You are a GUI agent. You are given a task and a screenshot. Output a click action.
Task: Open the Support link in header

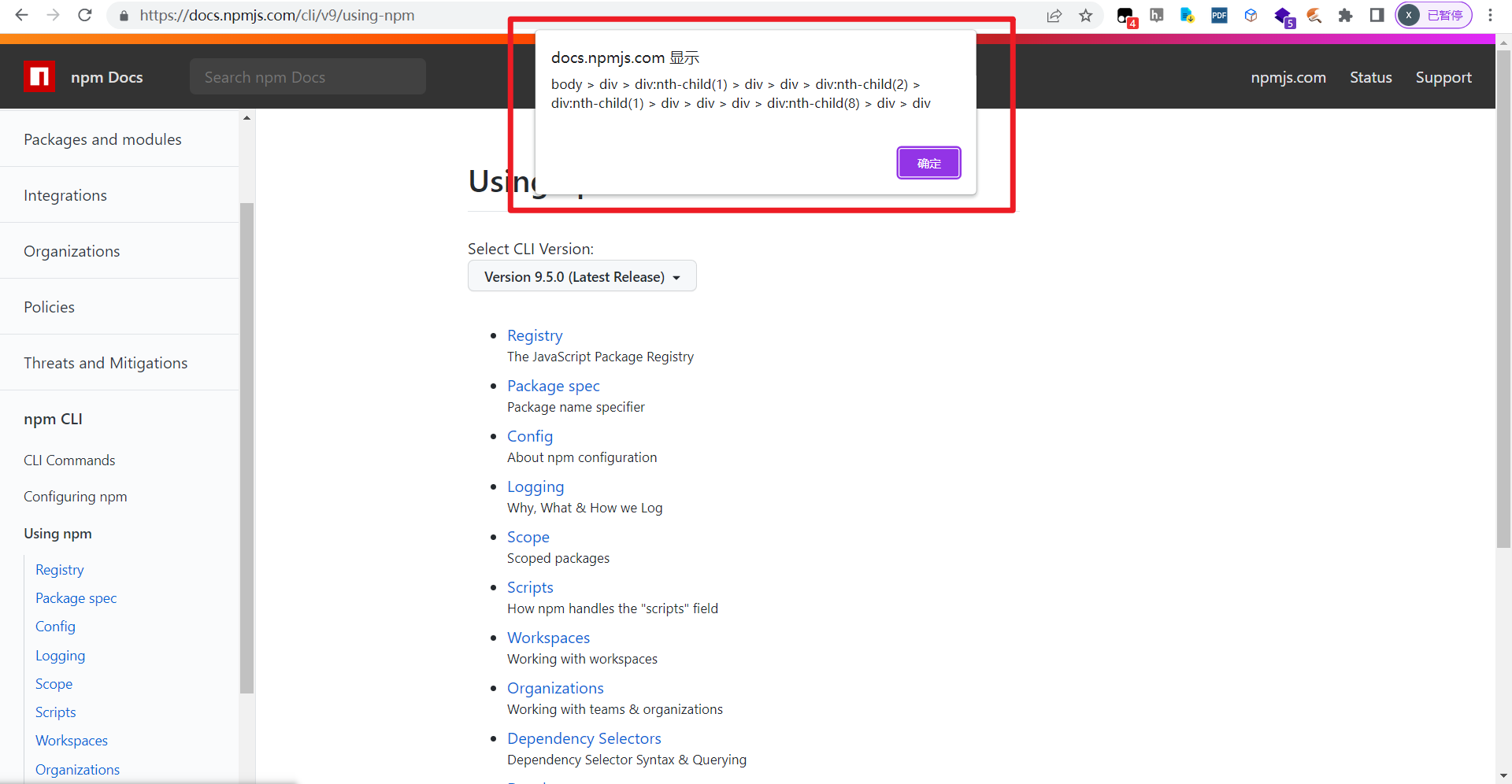coord(1443,77)
